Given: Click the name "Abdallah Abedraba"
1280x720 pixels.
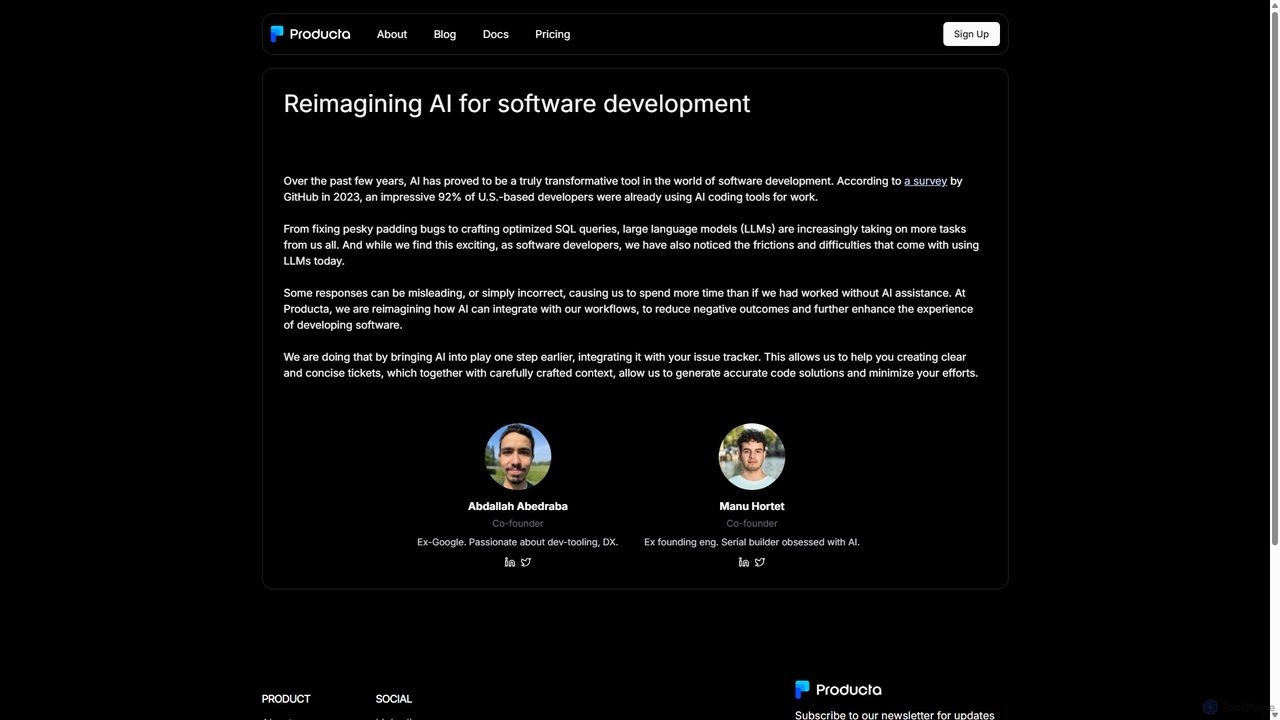Looking at the screenshot, I should point(518,506).
